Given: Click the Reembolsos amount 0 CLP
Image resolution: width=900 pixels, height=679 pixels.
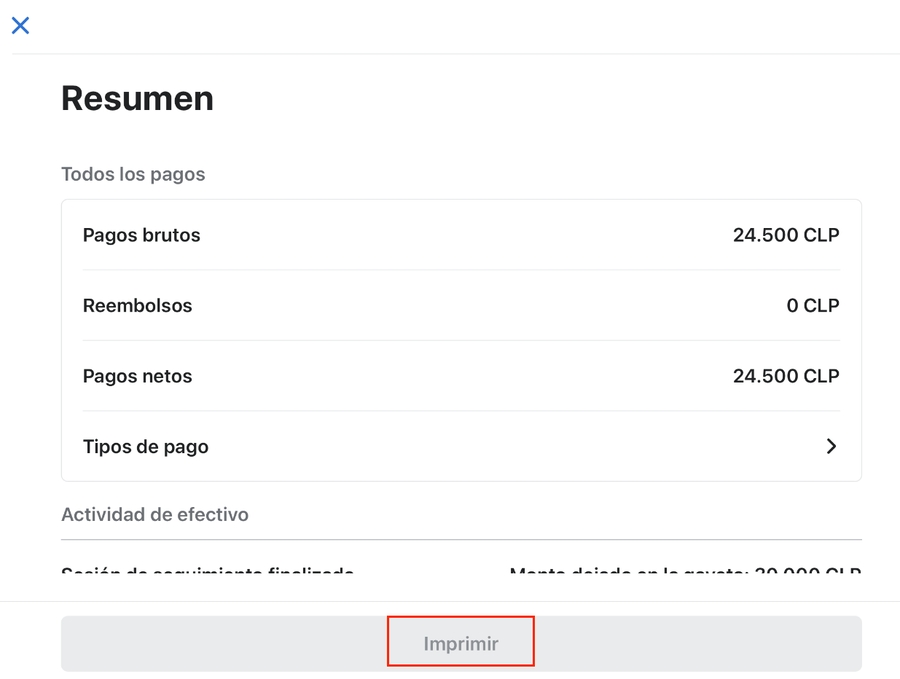Looking at the screenshot, I should (813, 306).
